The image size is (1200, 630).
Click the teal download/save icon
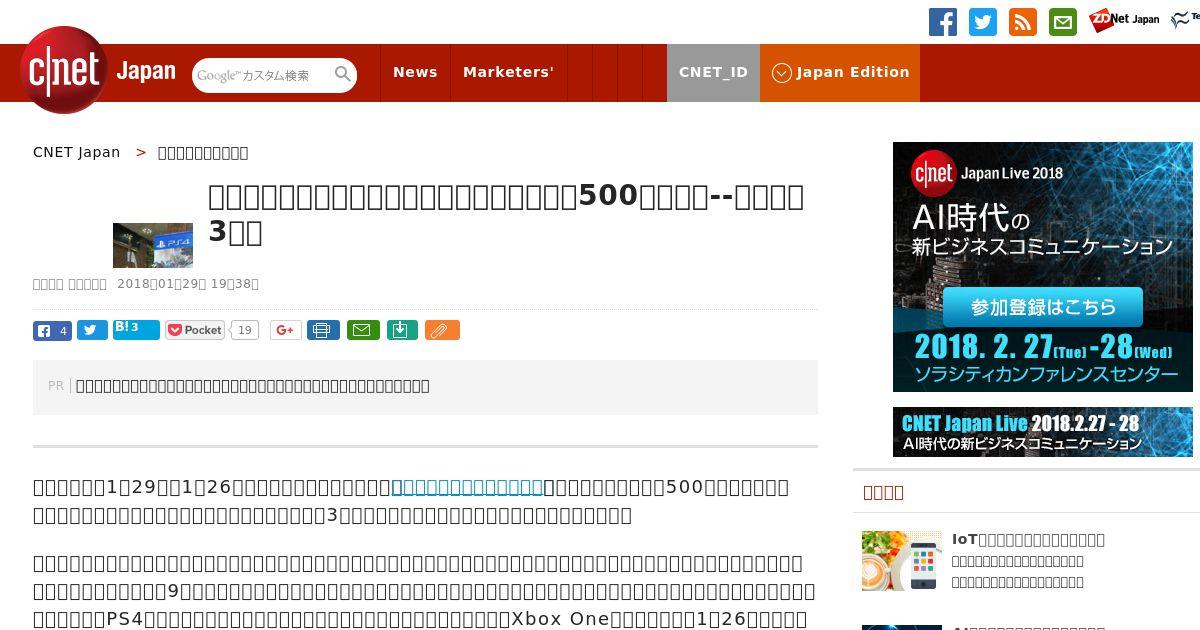point(402,330)
